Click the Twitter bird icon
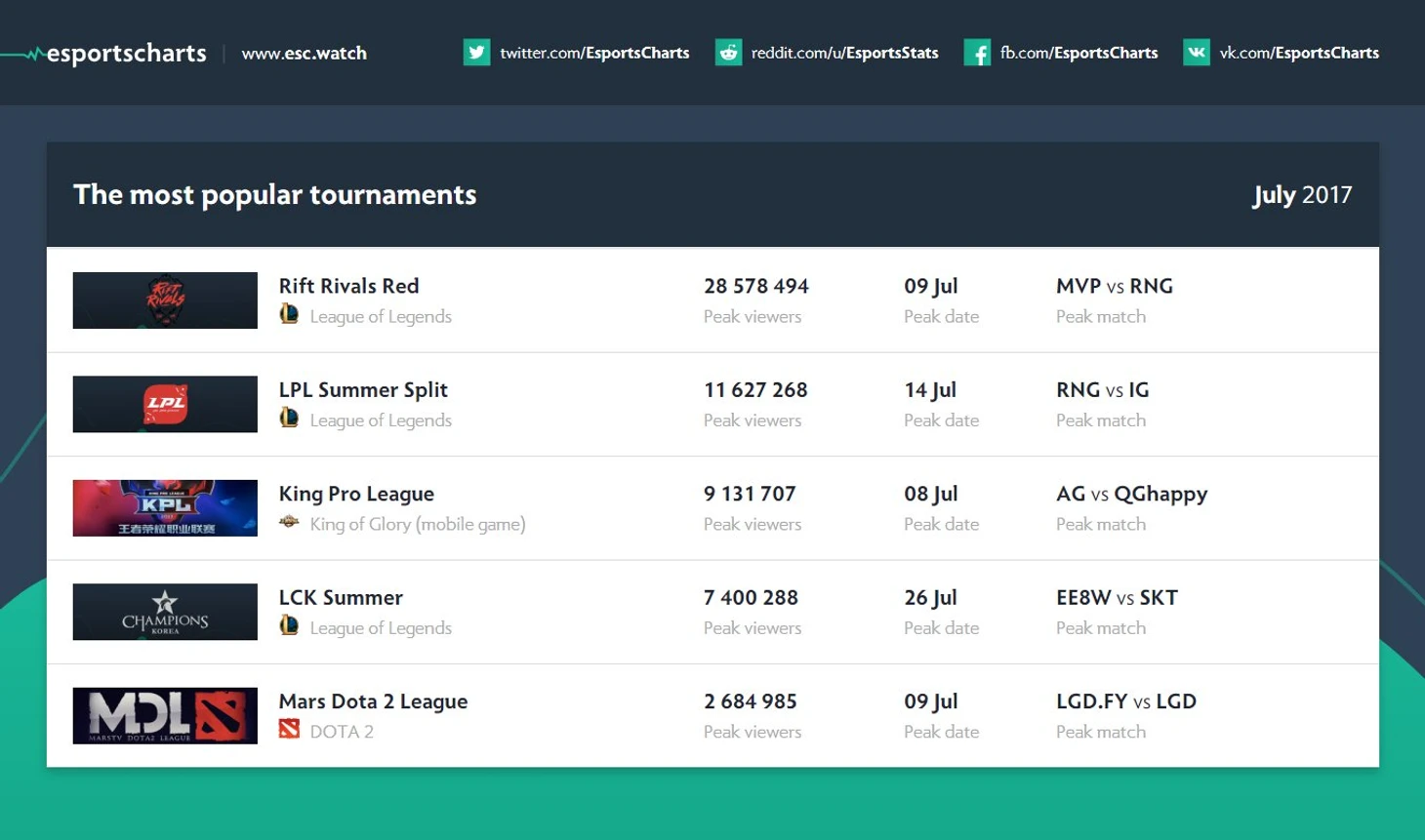This screenshot has height=840, width=1425. click(x=476, y=53)
